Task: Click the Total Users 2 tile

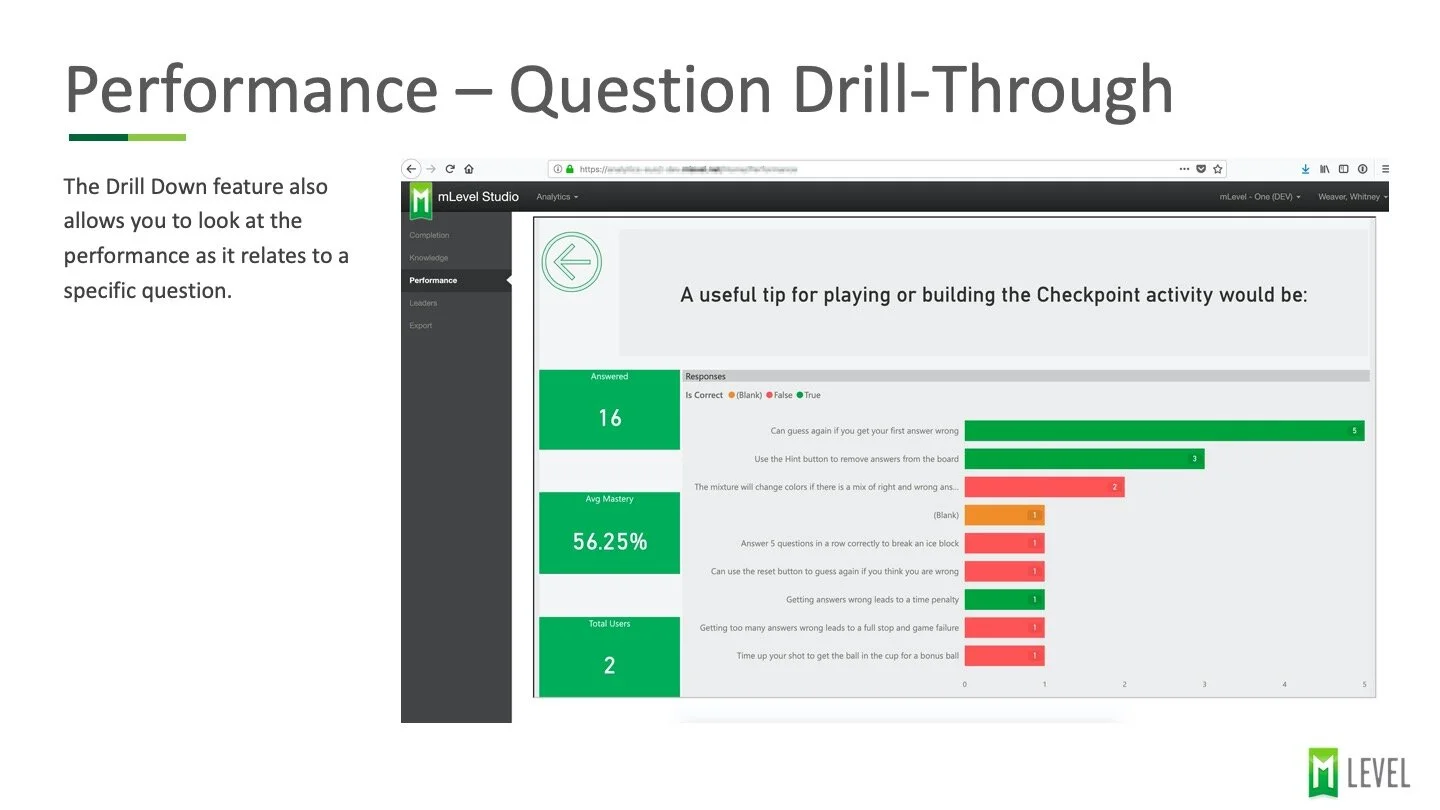Action: pyautogui.click(x=609, y=657)
